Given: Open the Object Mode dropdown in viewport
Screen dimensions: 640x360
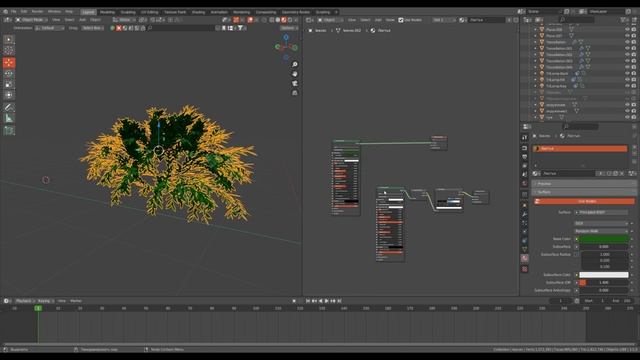Looking at the screenshot, I should (x=32, y=20).
